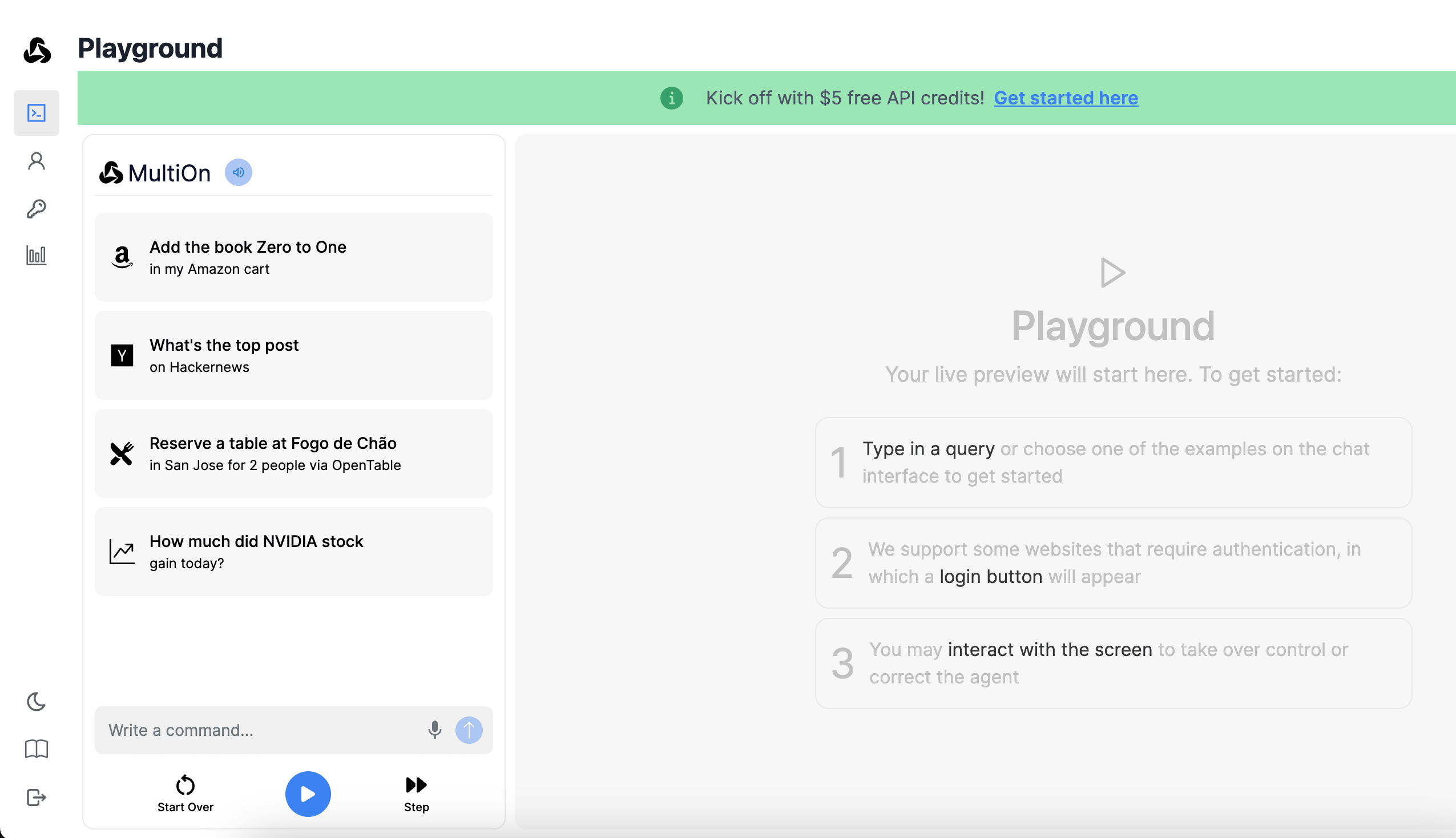Click the Step fast-forward control
The width and height of the screenshot is (1456, 838).
tap(416, 793)
